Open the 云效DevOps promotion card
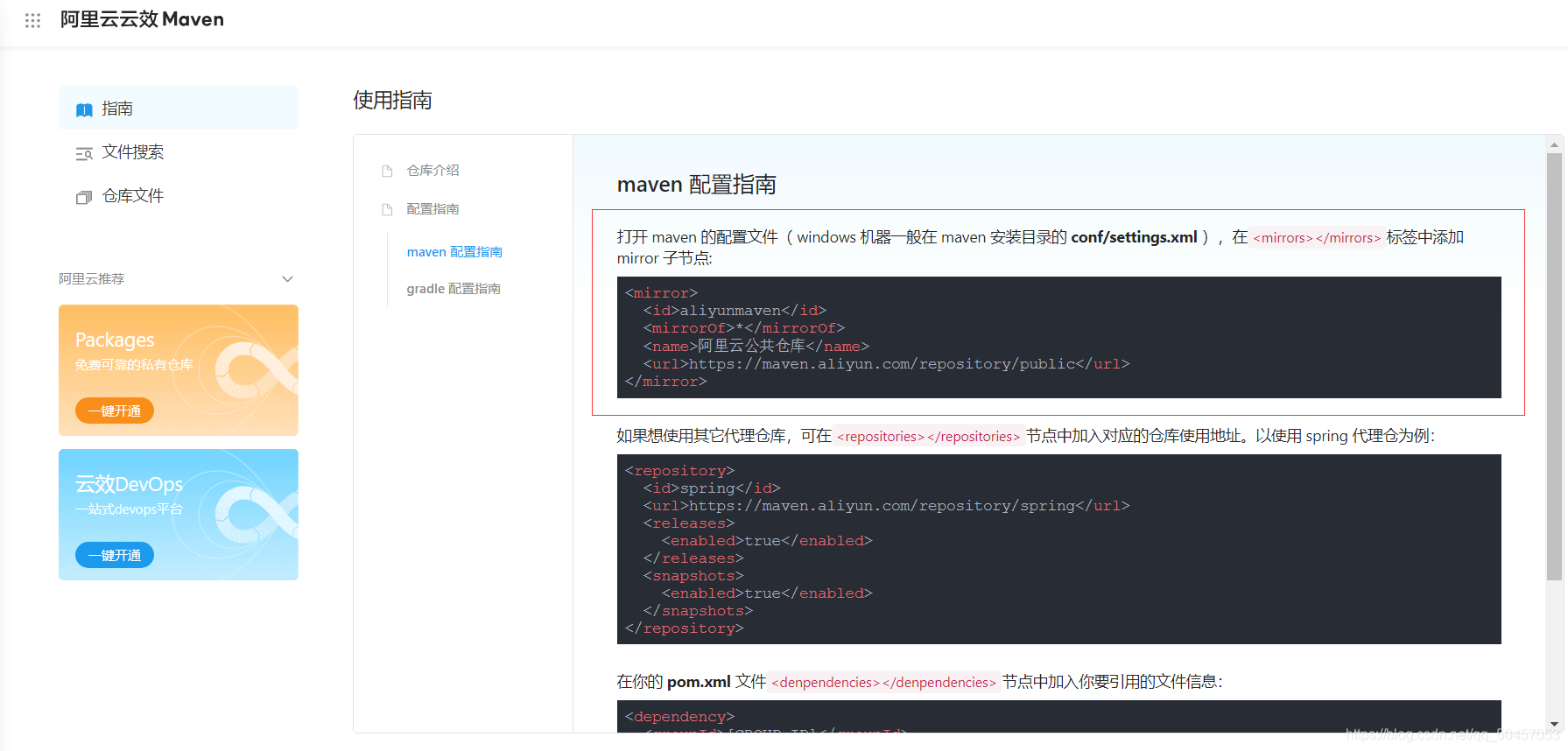1568x751 pixels. [179, 515]
